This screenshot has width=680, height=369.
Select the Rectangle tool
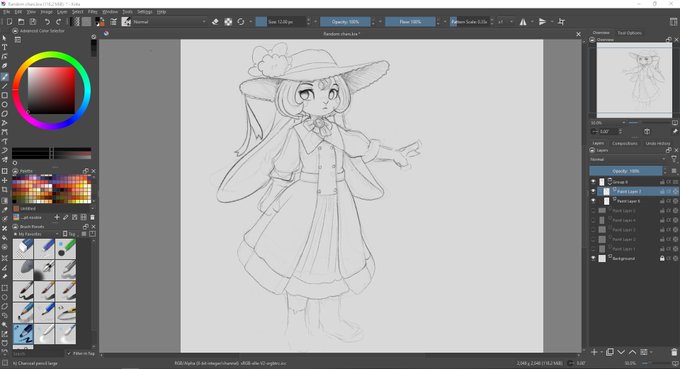click(4, 95)
